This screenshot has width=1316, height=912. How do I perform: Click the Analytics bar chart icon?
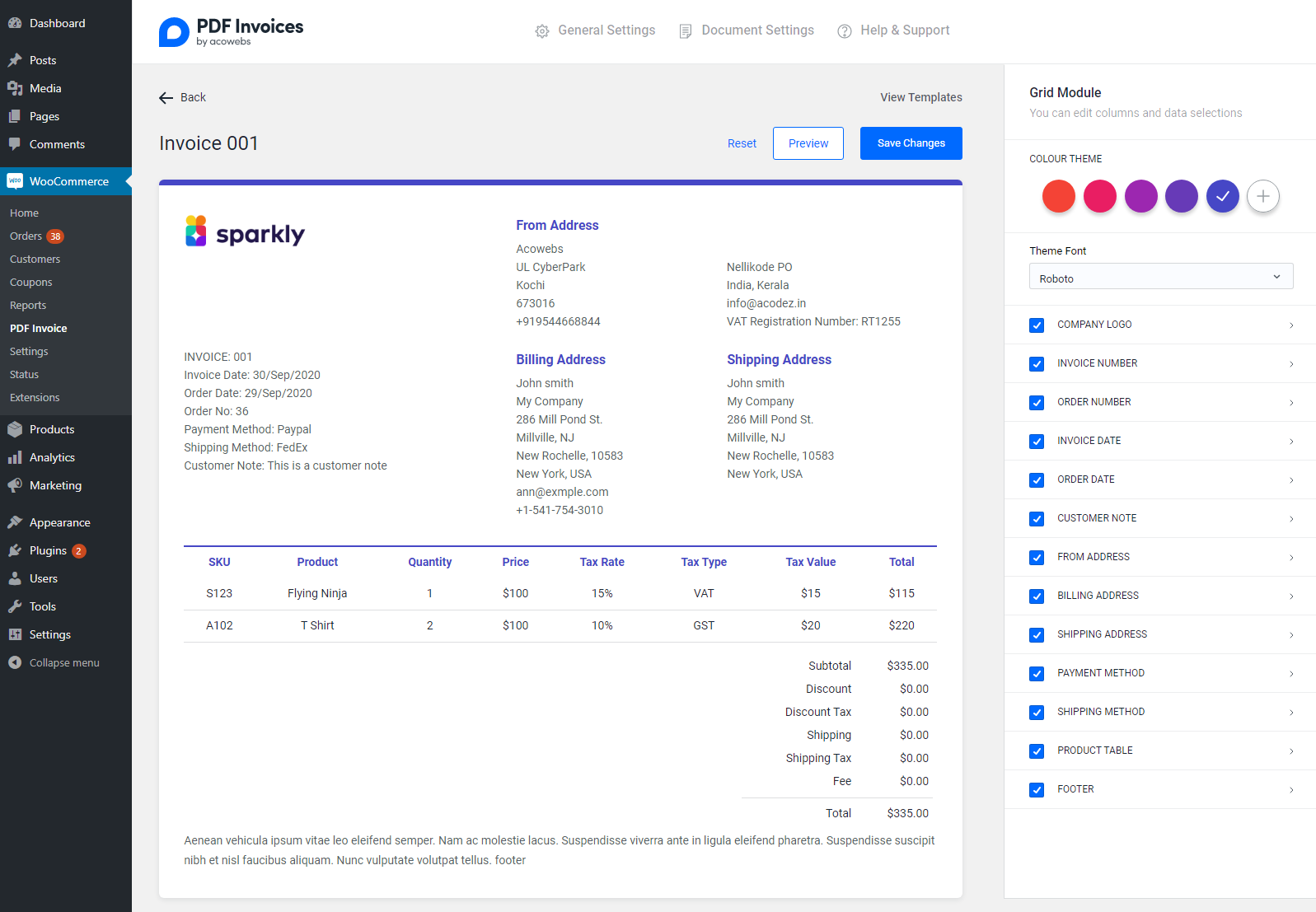15,457
